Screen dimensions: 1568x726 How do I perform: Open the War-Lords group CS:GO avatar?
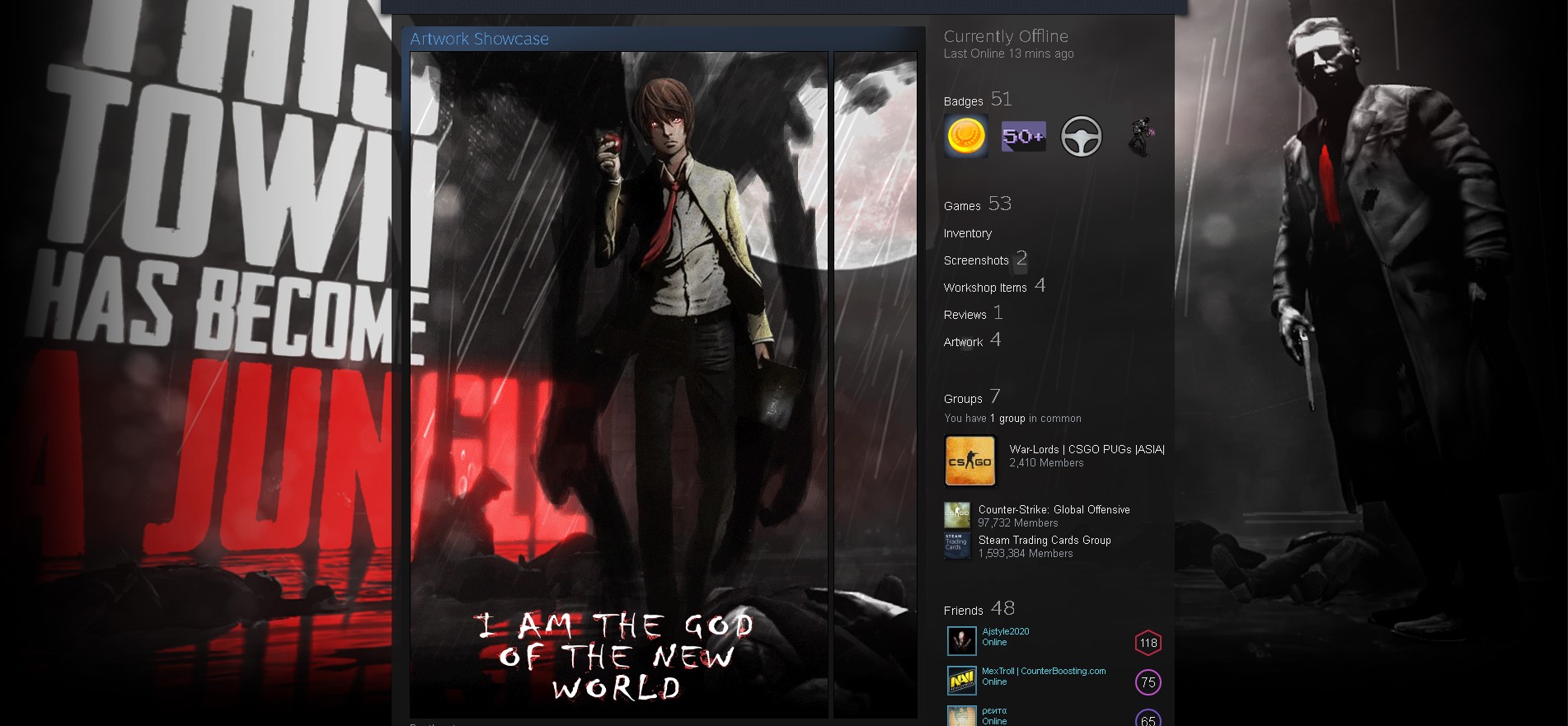coord(970,461)
